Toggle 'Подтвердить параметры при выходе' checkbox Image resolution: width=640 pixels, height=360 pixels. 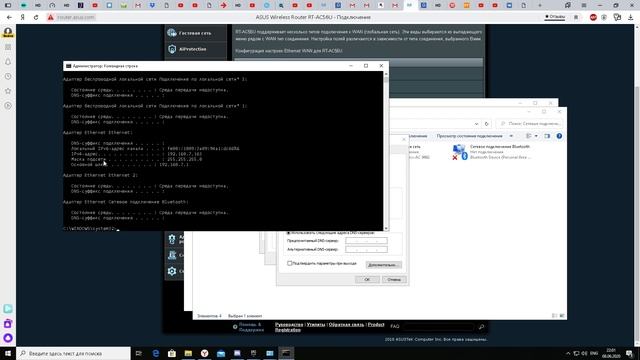pos(289,263)
